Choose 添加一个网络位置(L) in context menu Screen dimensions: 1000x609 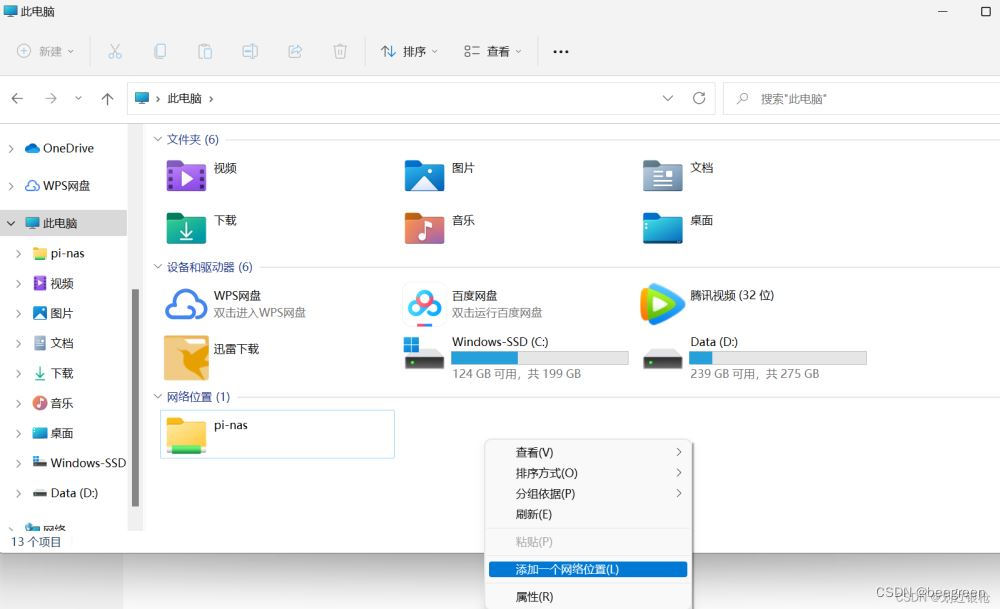tap(588, 569)
